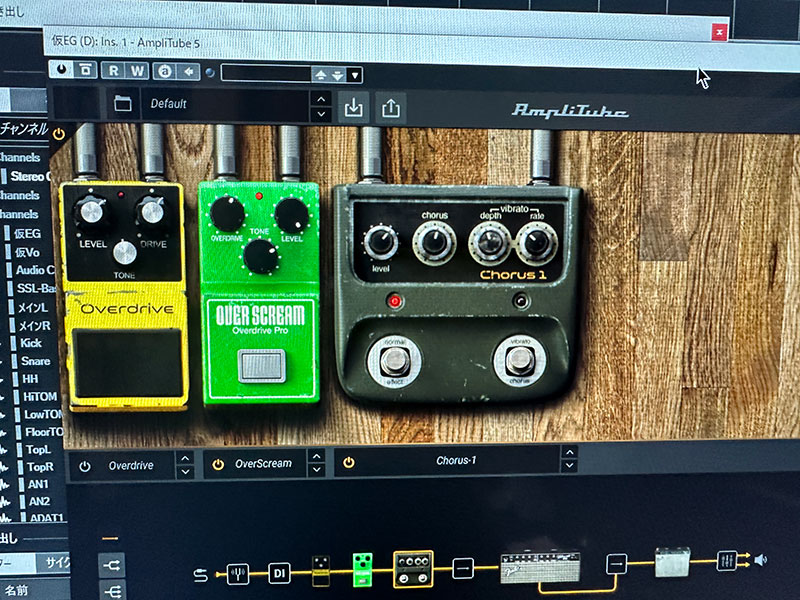Image resolution: width=800 pixels, height=600 pixels.
Task: Toggle power for Chorus-1 slot
Action: pos(349,462)
